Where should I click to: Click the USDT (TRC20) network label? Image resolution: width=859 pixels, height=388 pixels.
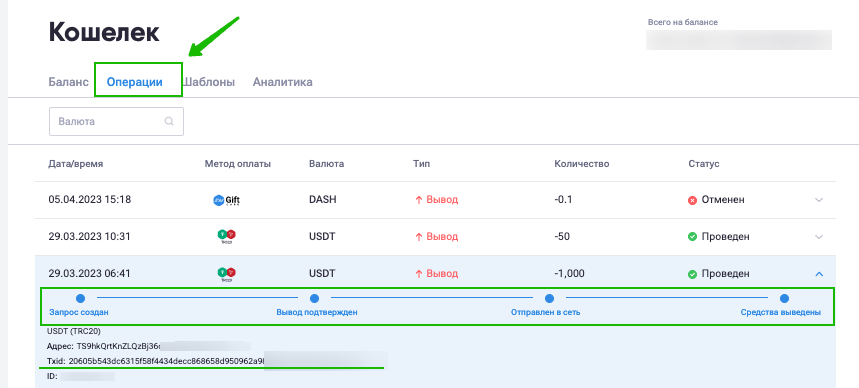pos(74,332)
